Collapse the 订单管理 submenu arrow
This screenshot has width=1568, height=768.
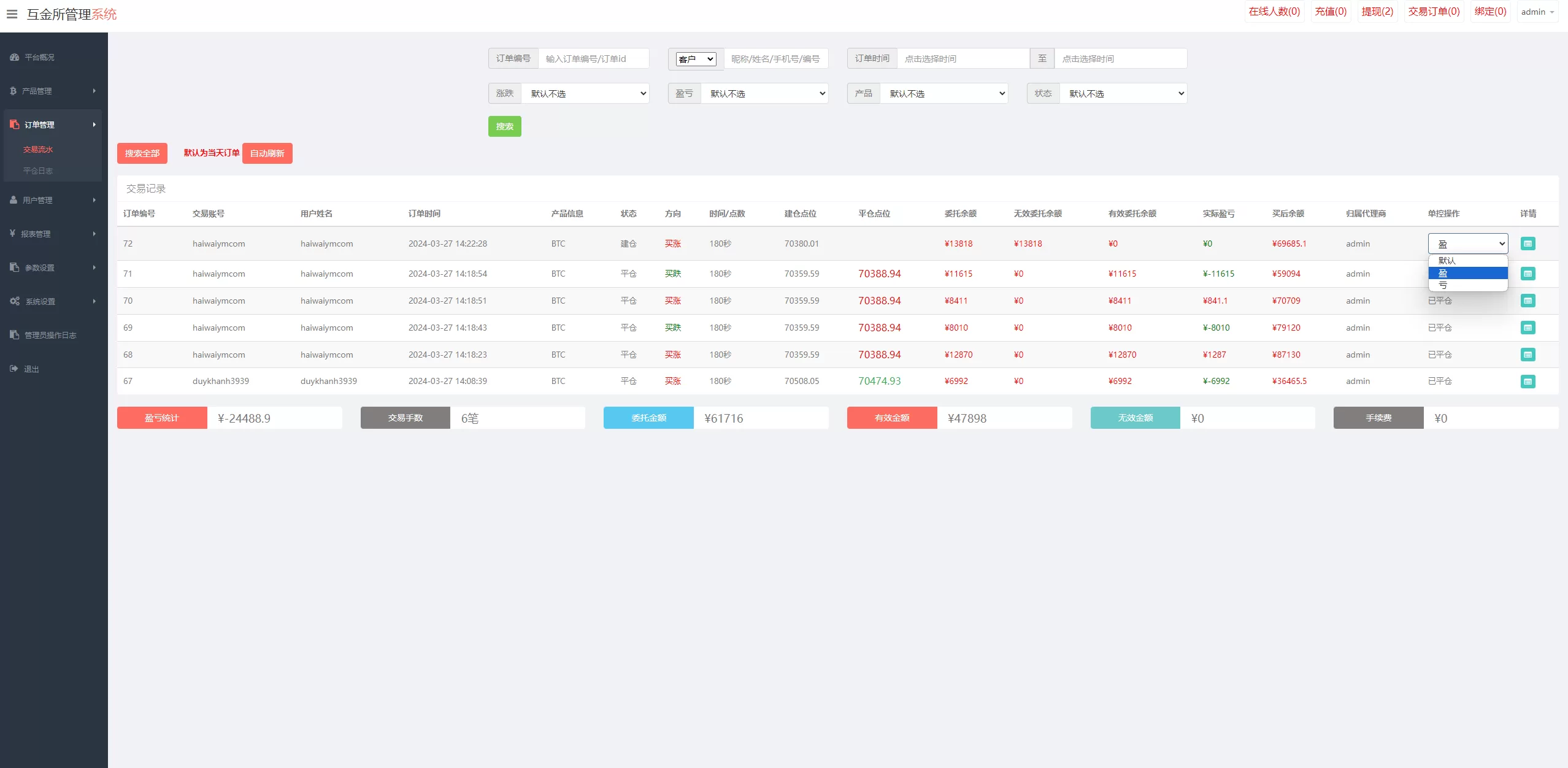point(94,125)
